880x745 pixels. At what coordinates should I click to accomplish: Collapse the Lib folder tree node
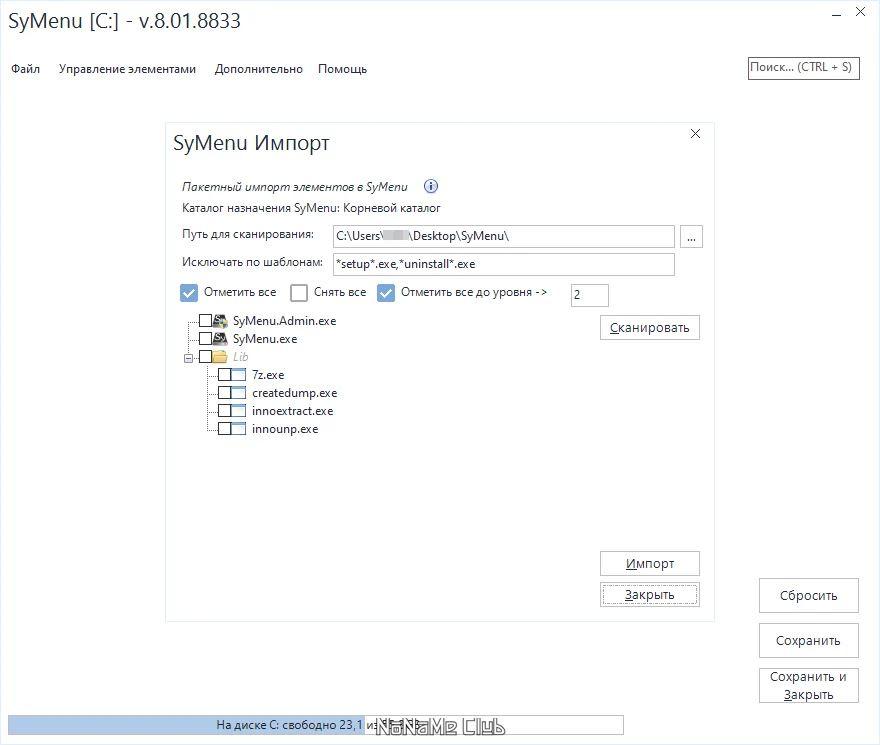tap(189, 358)
